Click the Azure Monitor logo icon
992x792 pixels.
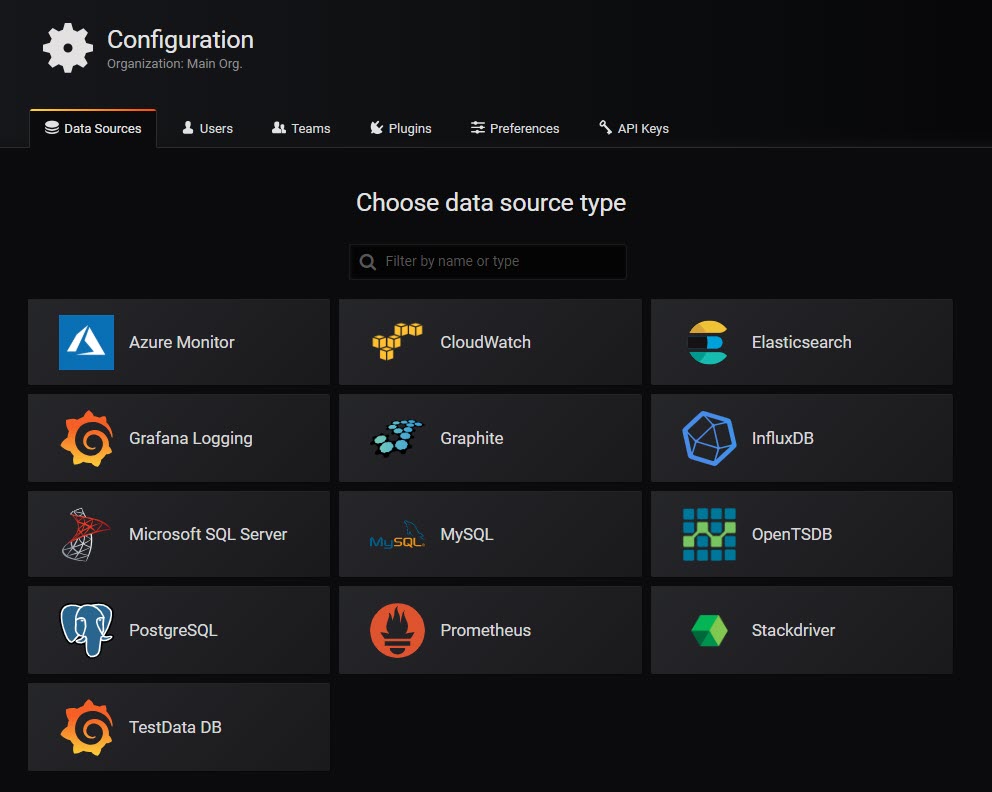(x=86, y=342)
